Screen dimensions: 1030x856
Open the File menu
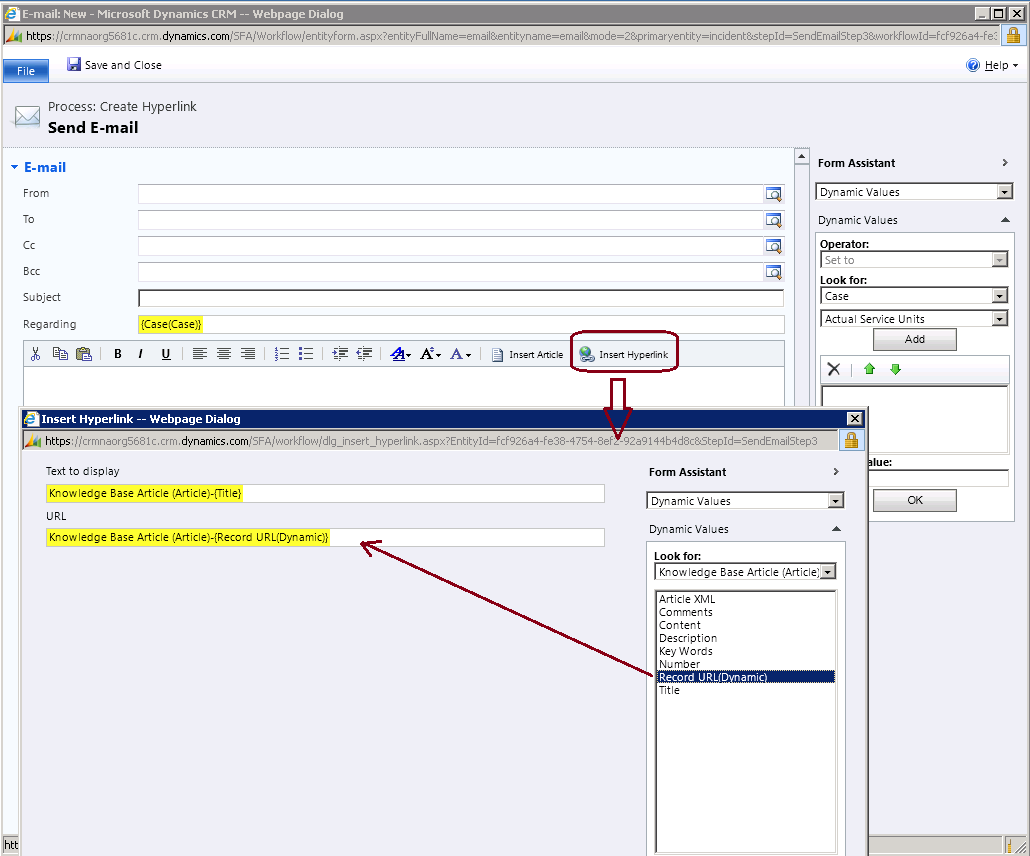(26, 71)
